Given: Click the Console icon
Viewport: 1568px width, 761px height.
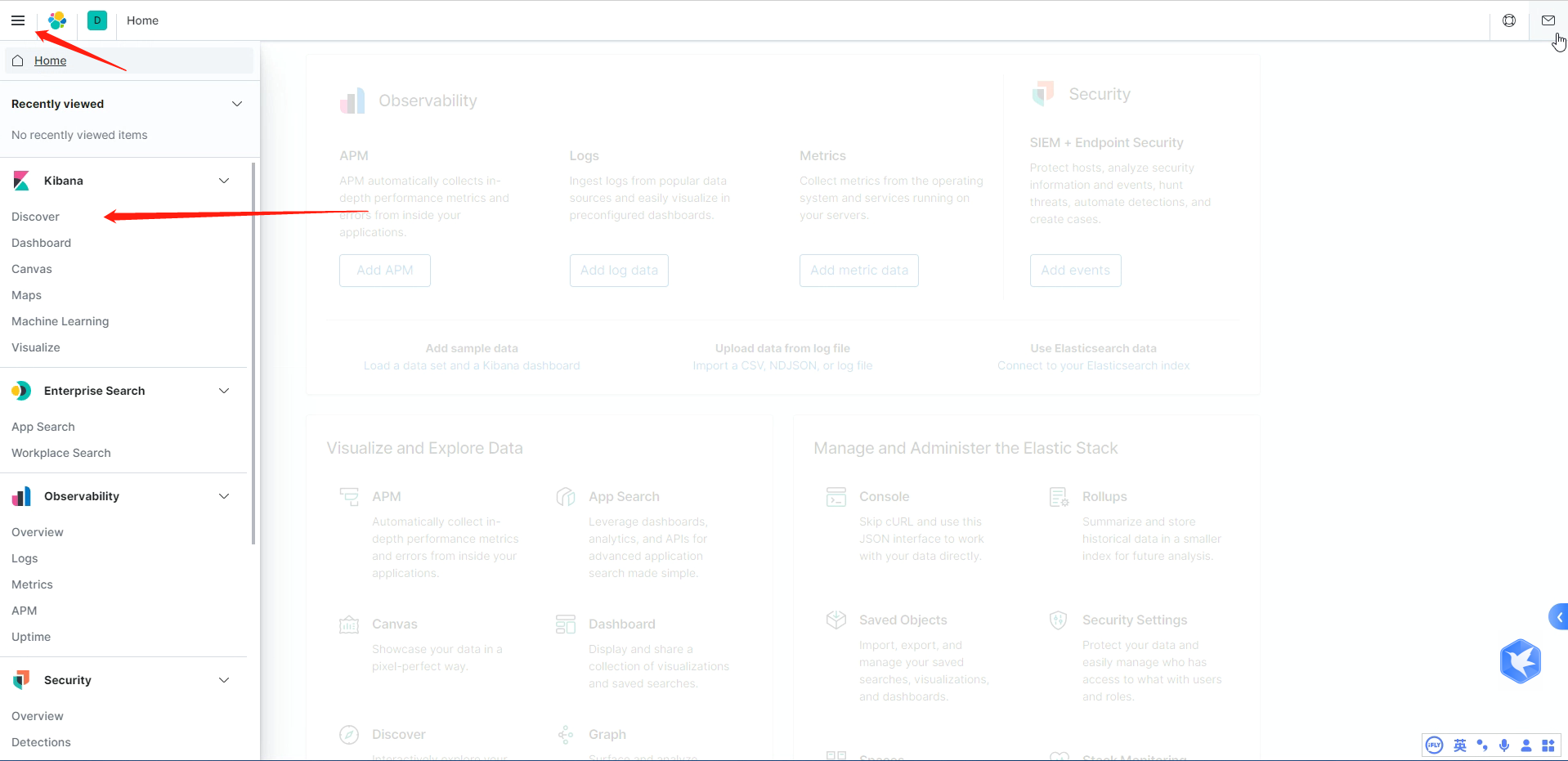Looking at the screenshot, I should [836, 497].
